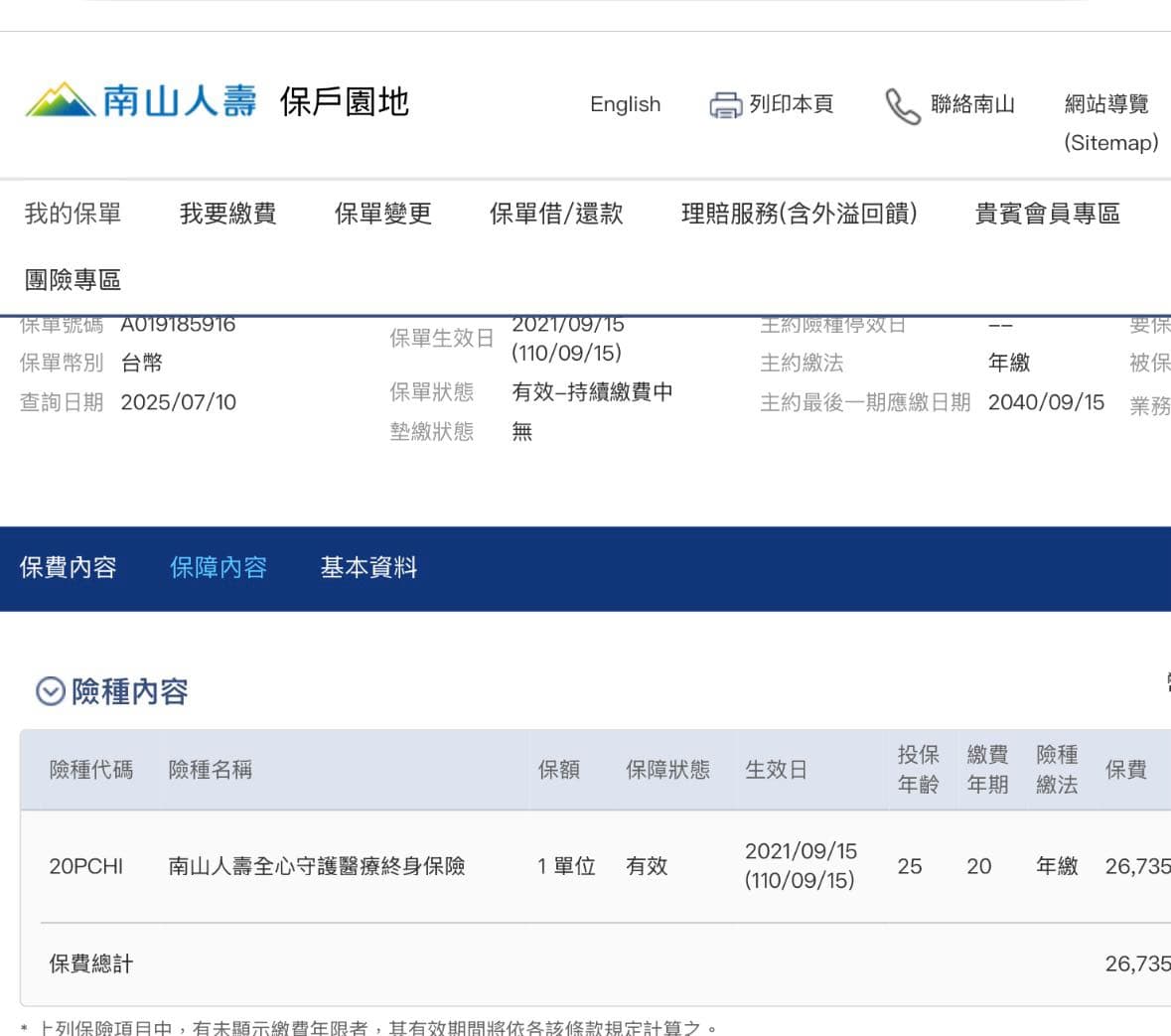Click the 查詢日期 field label
1171x1036 pixels.
pyautogui.click(x=62, y=402)
